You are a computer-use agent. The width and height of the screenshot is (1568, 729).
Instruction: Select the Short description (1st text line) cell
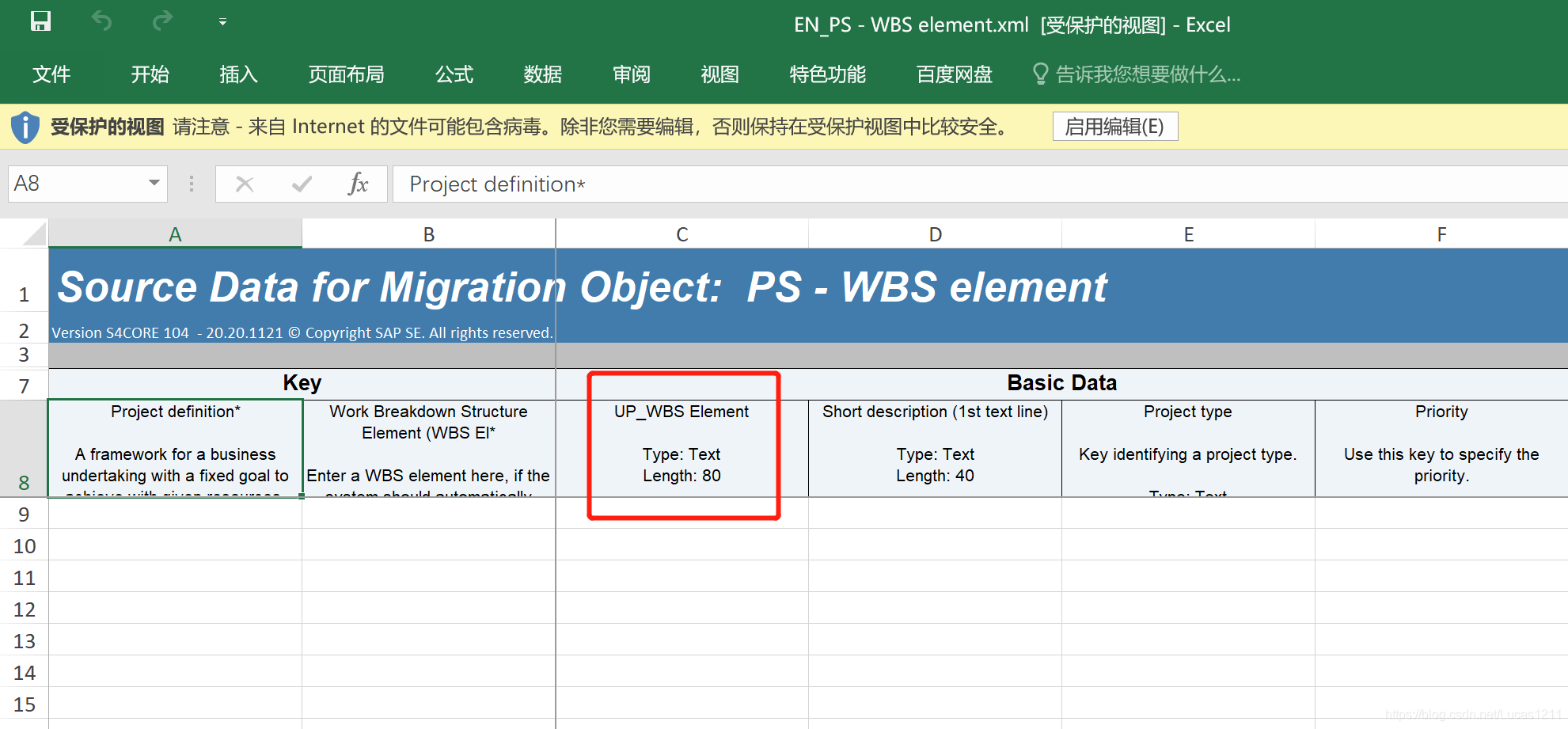(x=935, y=449)
